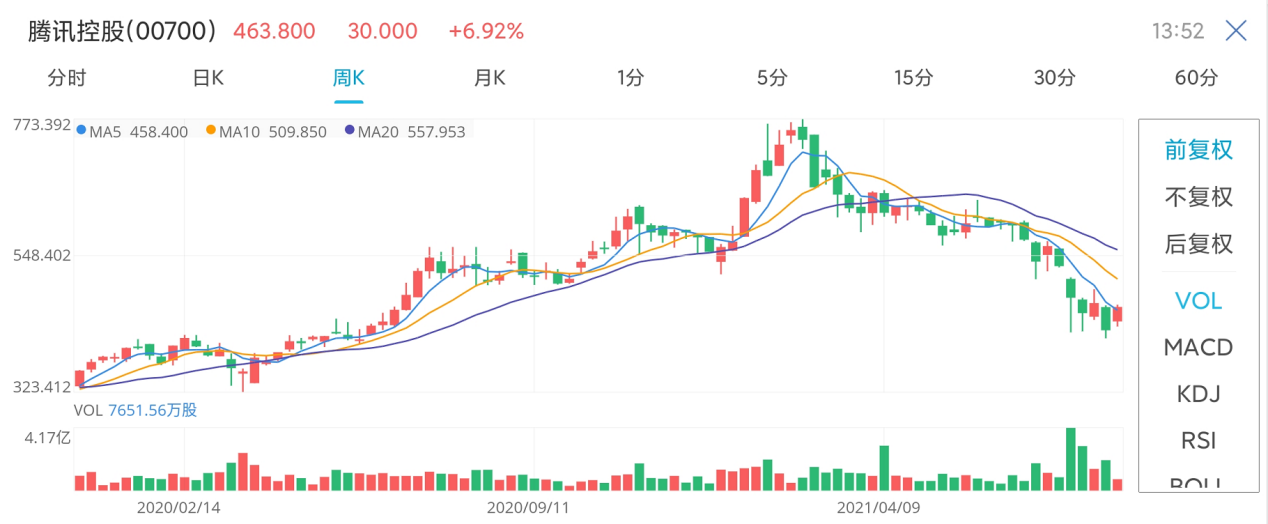Choose 不复权 unadjusted price option
The height and width of the screenshot is (524, 1268).
point(1198,197)
